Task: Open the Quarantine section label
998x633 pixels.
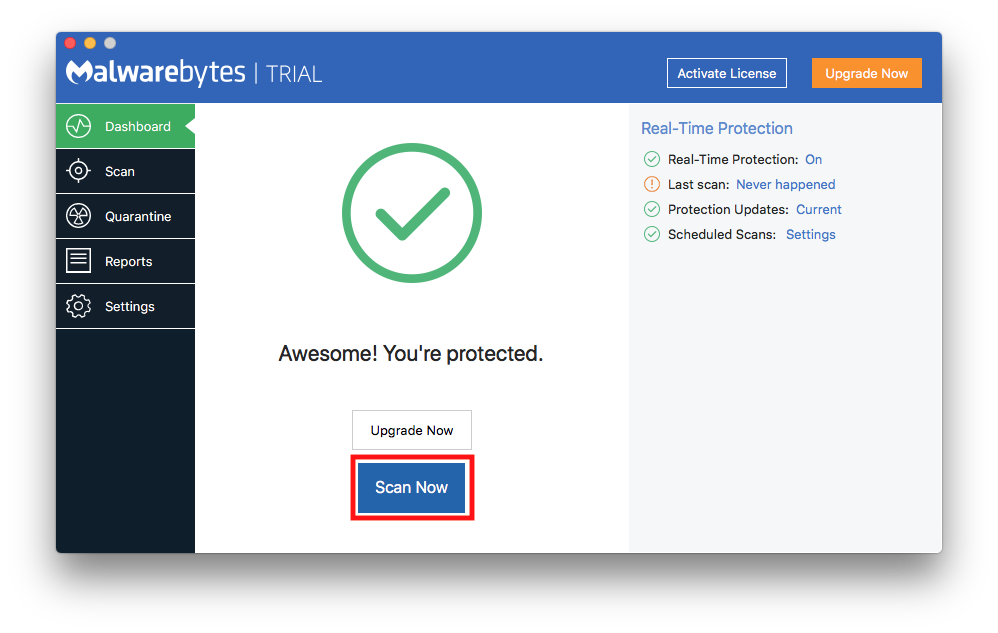Action: tap(138, 217)
